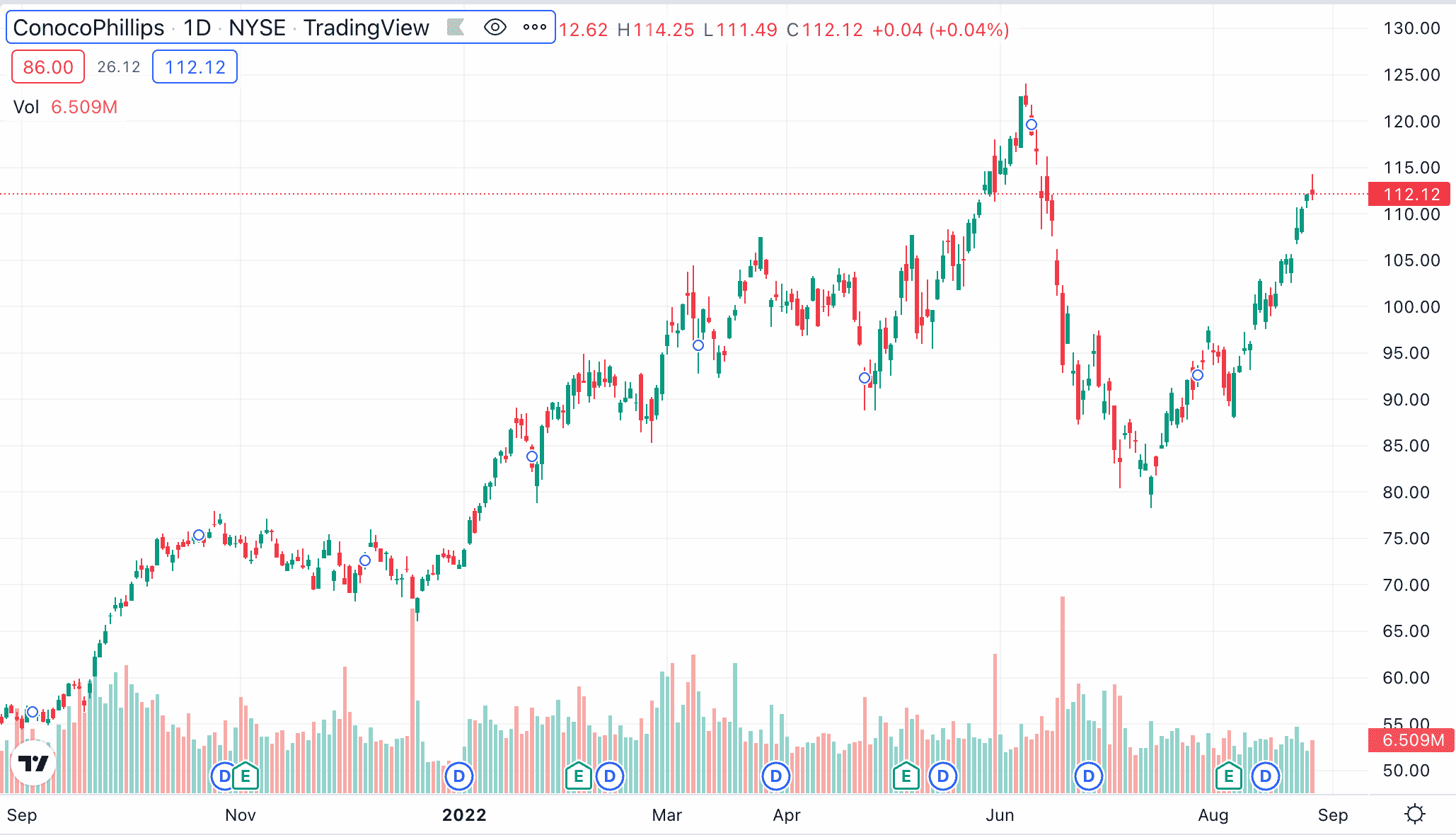
Task: Select the ConocoPhillips symbol title in legend
Action: click(x=88, y=28)
